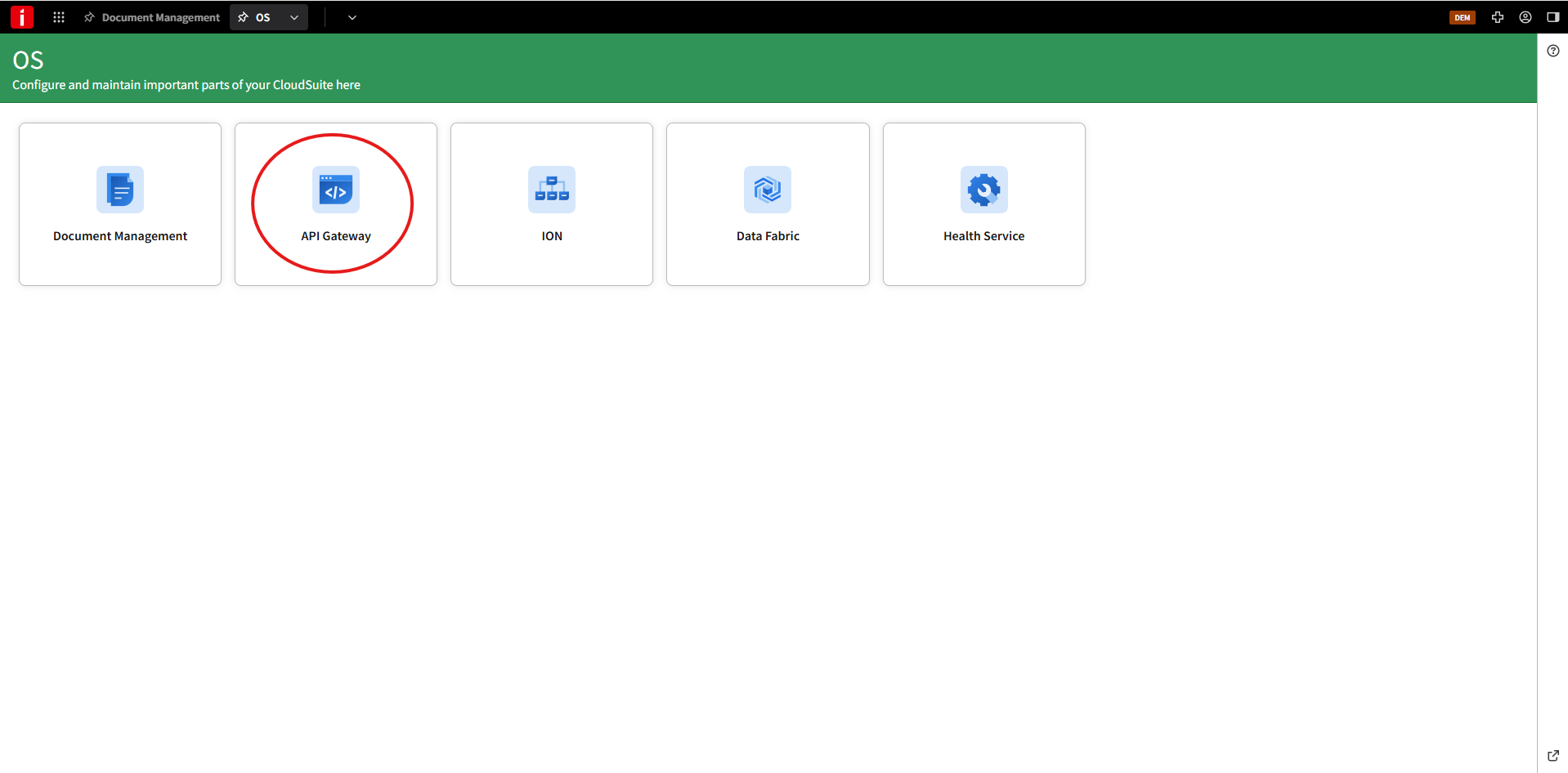This screenshot has height=773, width=1568.
Task: Open the Document Management icon tile
Action: coord(120,190)
